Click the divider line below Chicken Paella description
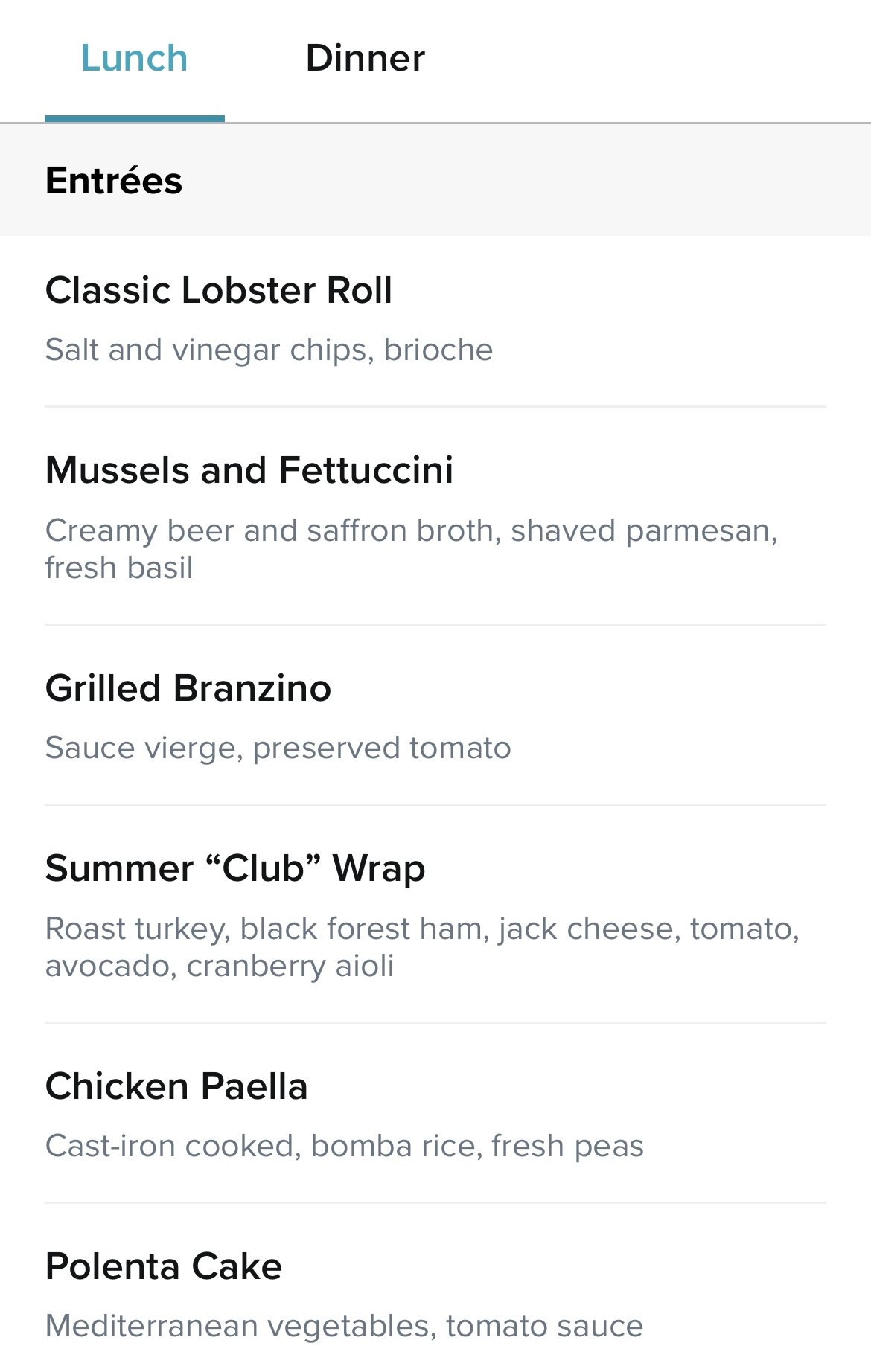Screen dimensions: 871x1372 tap(435, 1202)
